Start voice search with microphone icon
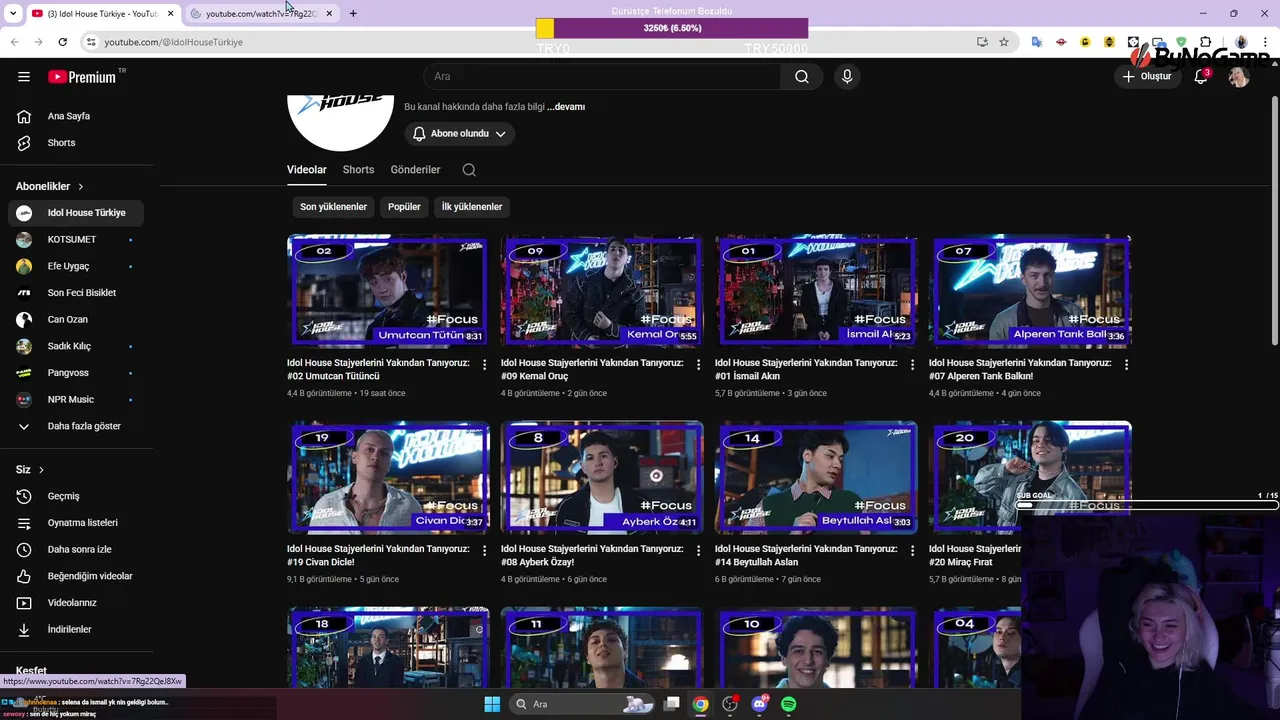 (847, 76)
